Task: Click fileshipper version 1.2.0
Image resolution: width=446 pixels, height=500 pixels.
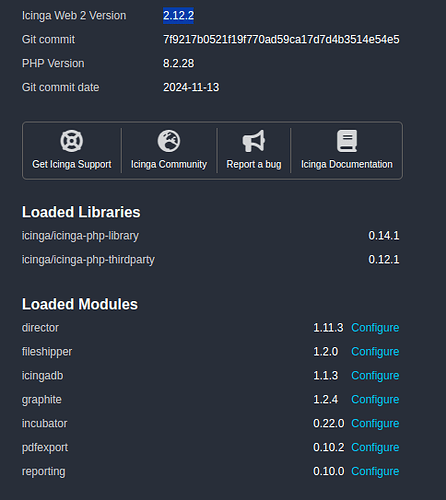Action: 326,352
